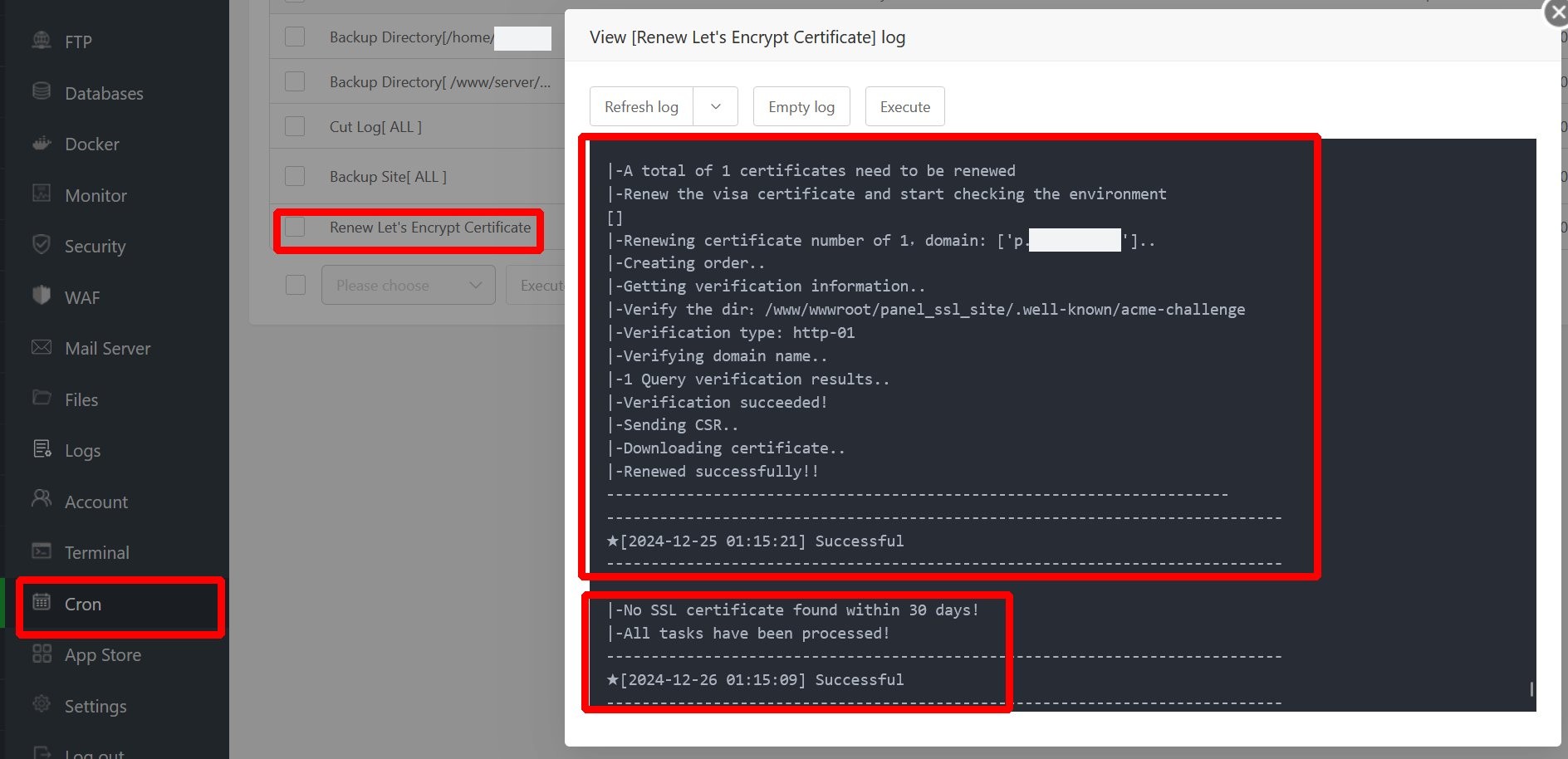Click the "Verification succeeded!" log line
Viewport: 1568px width, 759px height.
pos(718,402)
